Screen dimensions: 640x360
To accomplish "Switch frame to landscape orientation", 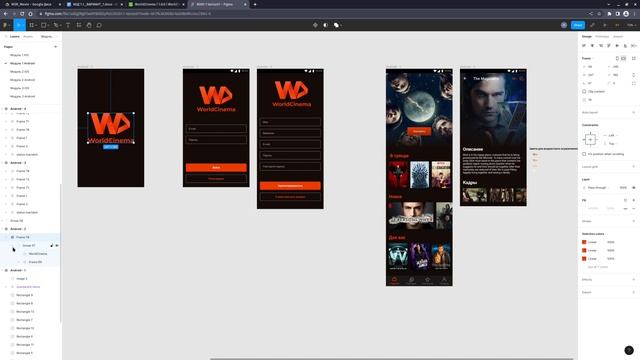I will (x=623, y=58).
